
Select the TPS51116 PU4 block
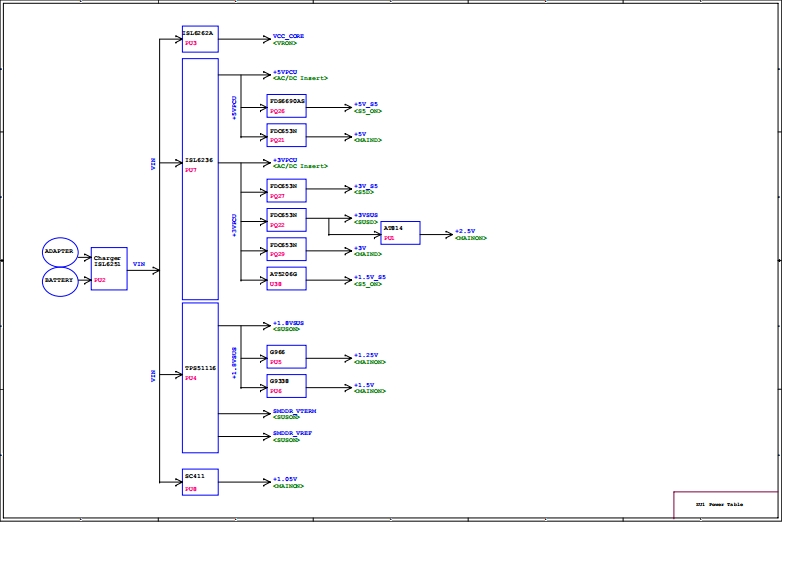[200, 377]
